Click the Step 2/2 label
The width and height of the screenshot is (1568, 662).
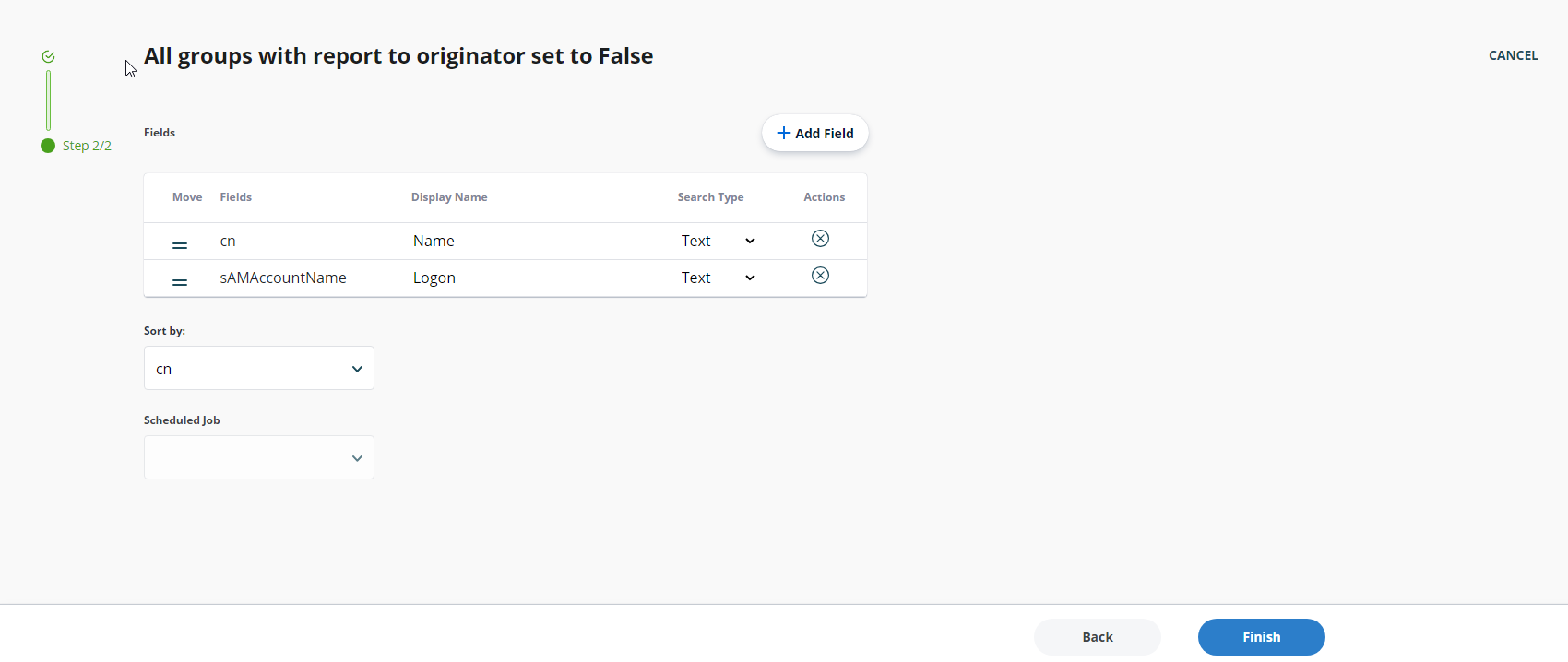(x=87, y=146)
